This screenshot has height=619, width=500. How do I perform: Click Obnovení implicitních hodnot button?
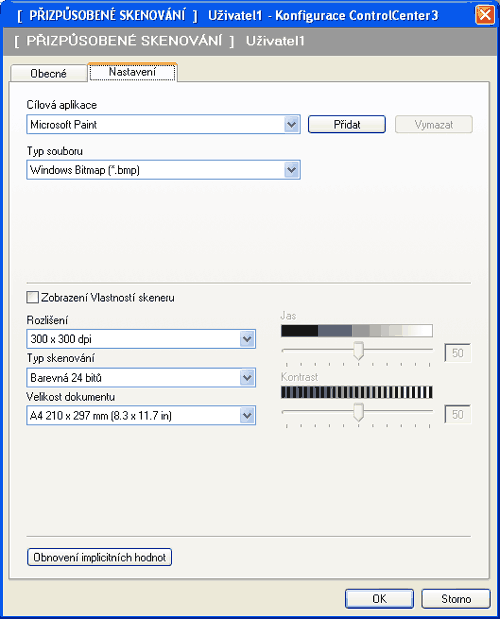click(x=99, y=557)
